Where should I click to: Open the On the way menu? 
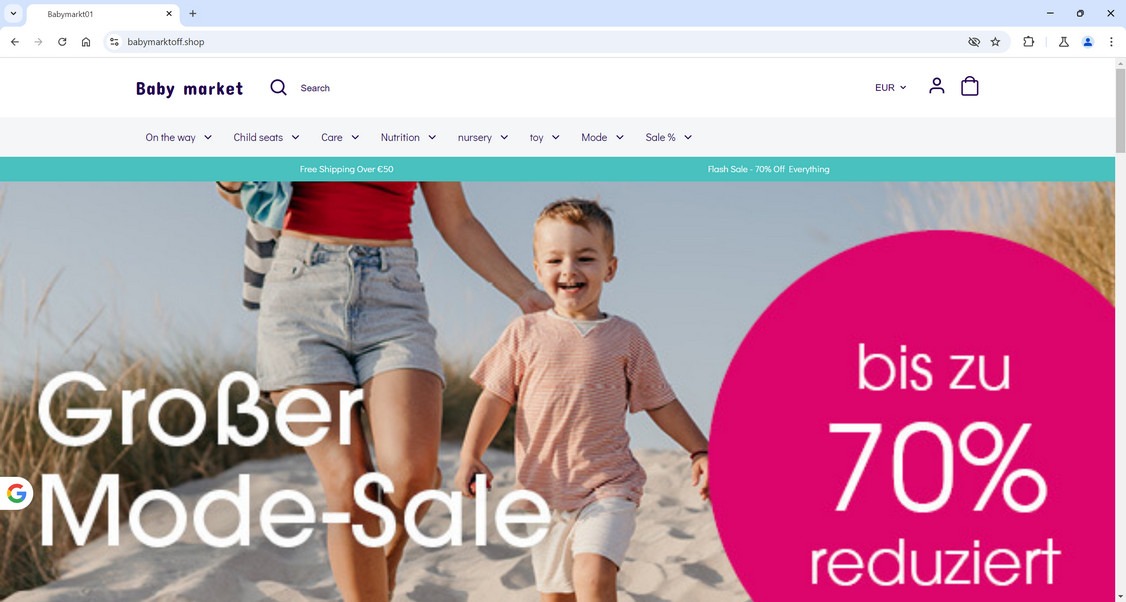click(178, 137)
